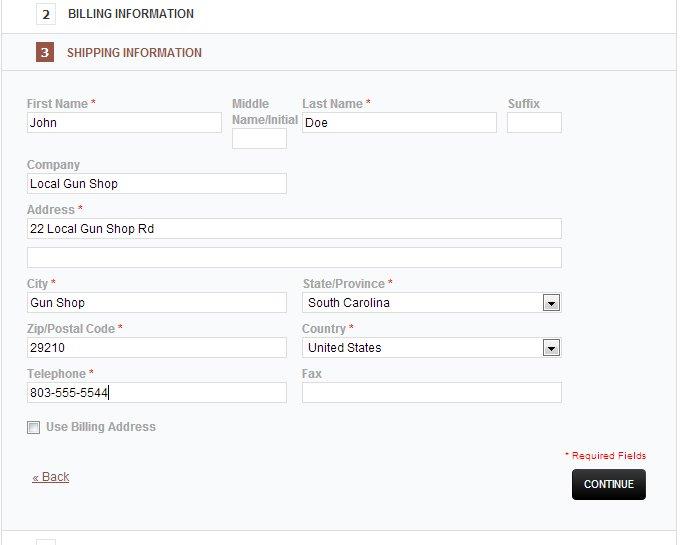Check the Use Billing Address checkbox
Image resolution: width=681 pixels, height=545 pixels.
33,427
